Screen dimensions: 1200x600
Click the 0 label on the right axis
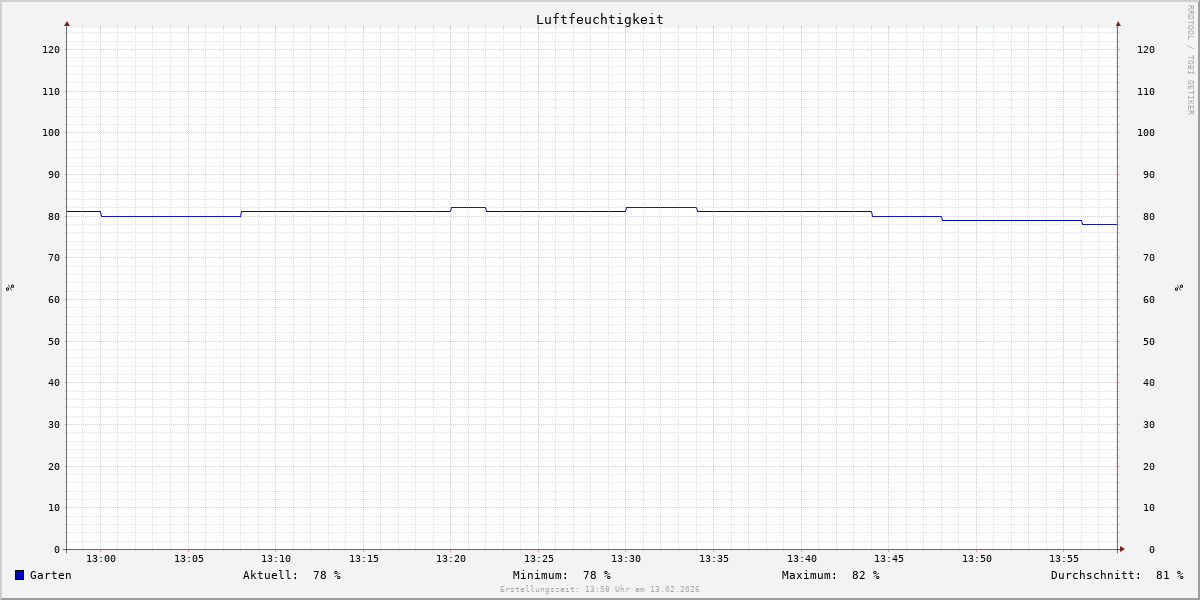point(1152,549)
